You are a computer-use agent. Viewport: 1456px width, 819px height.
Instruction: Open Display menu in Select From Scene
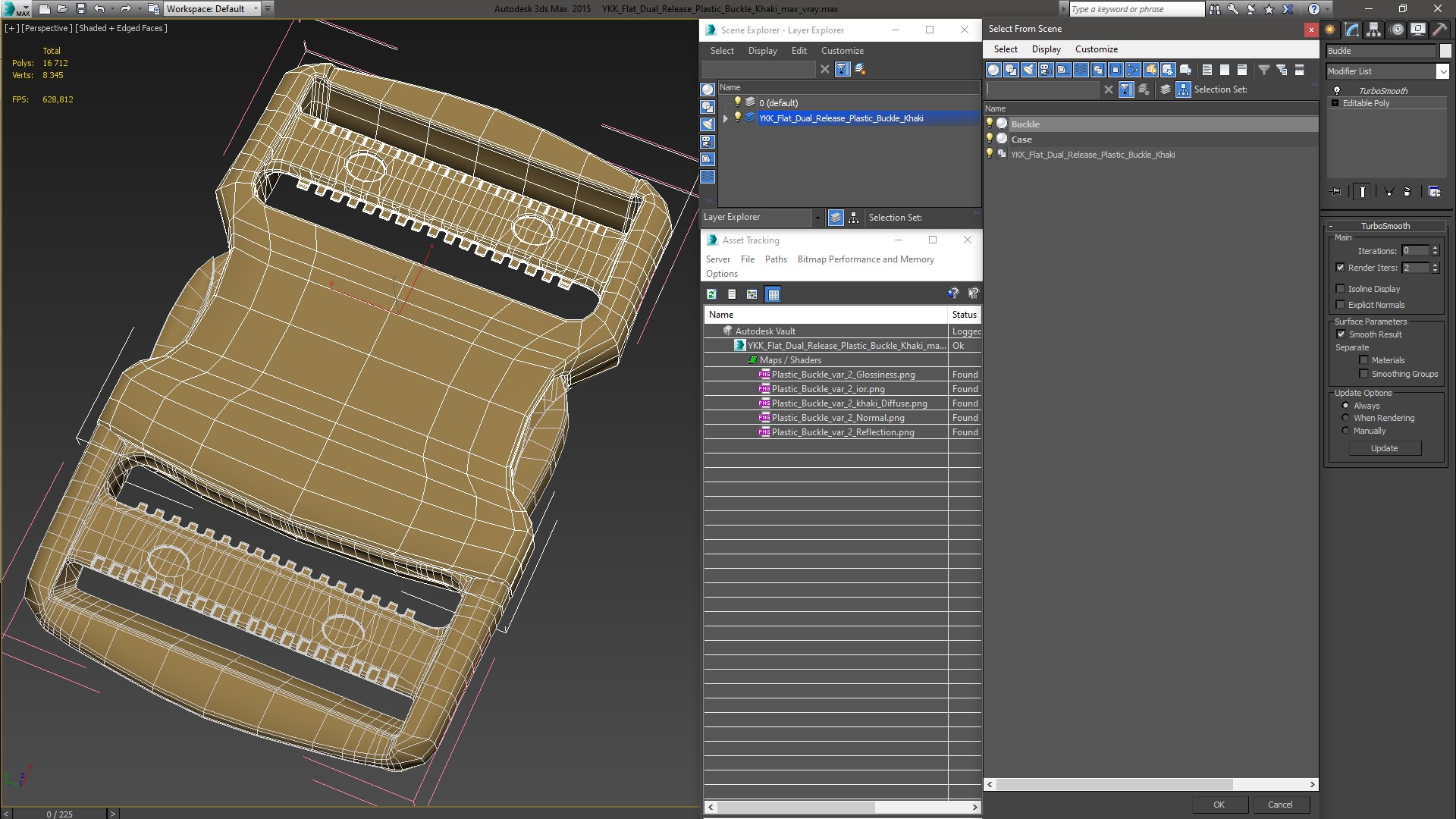(1046, 49)
